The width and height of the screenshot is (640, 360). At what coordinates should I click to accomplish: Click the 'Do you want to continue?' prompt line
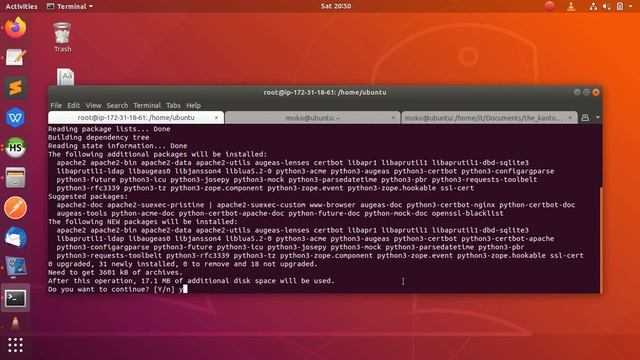(118, 289)
